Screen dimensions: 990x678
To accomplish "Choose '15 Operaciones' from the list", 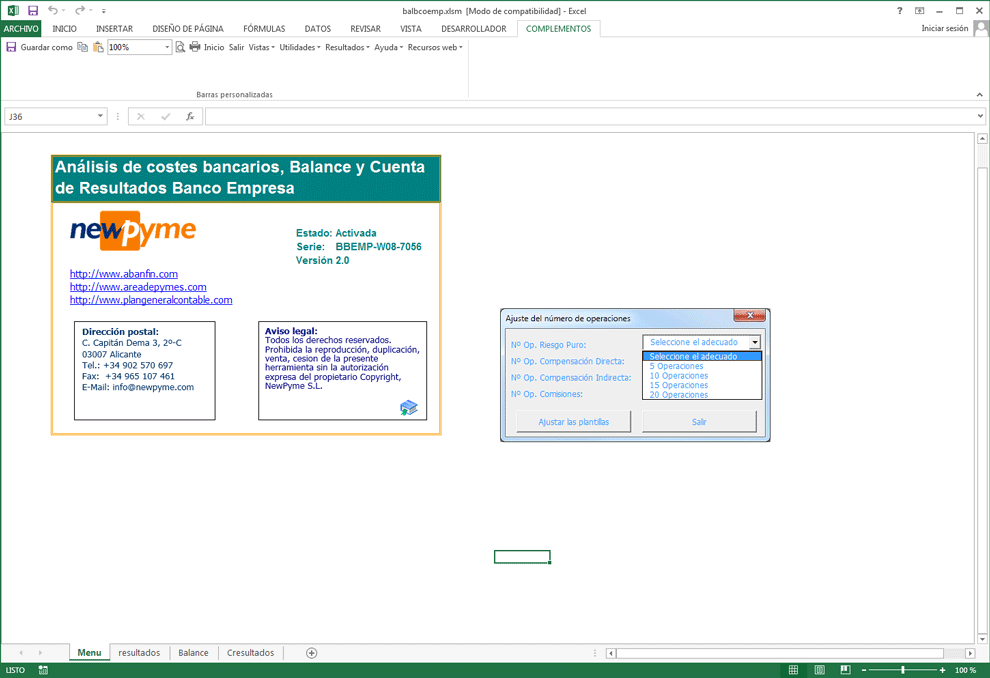I will 679,385.
